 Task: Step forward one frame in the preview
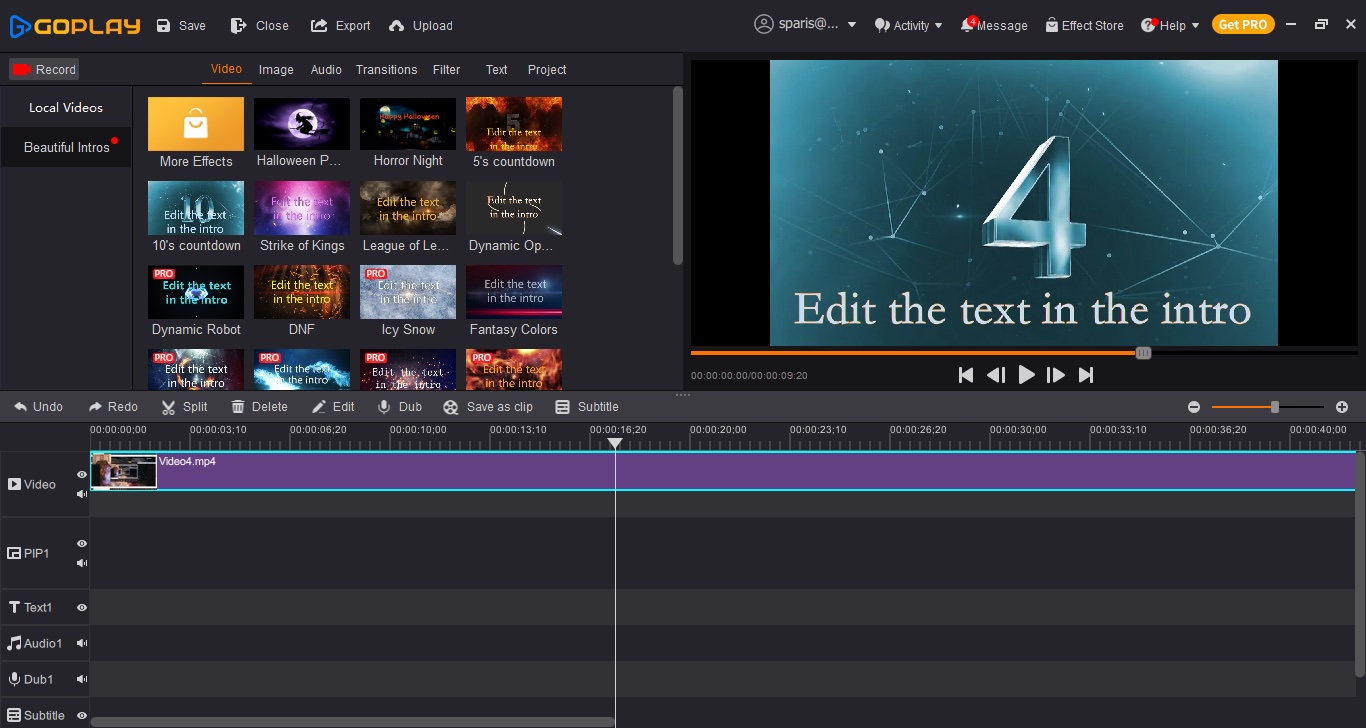[1056, 375]
